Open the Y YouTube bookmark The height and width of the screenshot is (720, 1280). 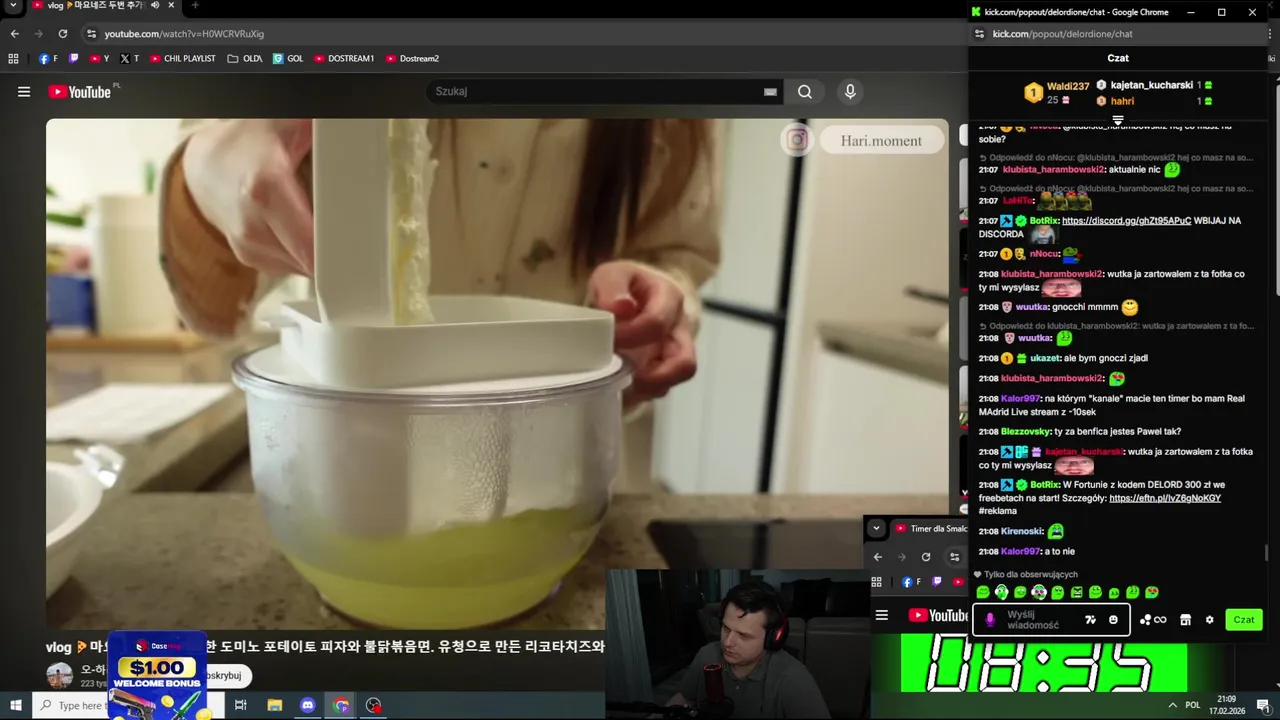99,59
